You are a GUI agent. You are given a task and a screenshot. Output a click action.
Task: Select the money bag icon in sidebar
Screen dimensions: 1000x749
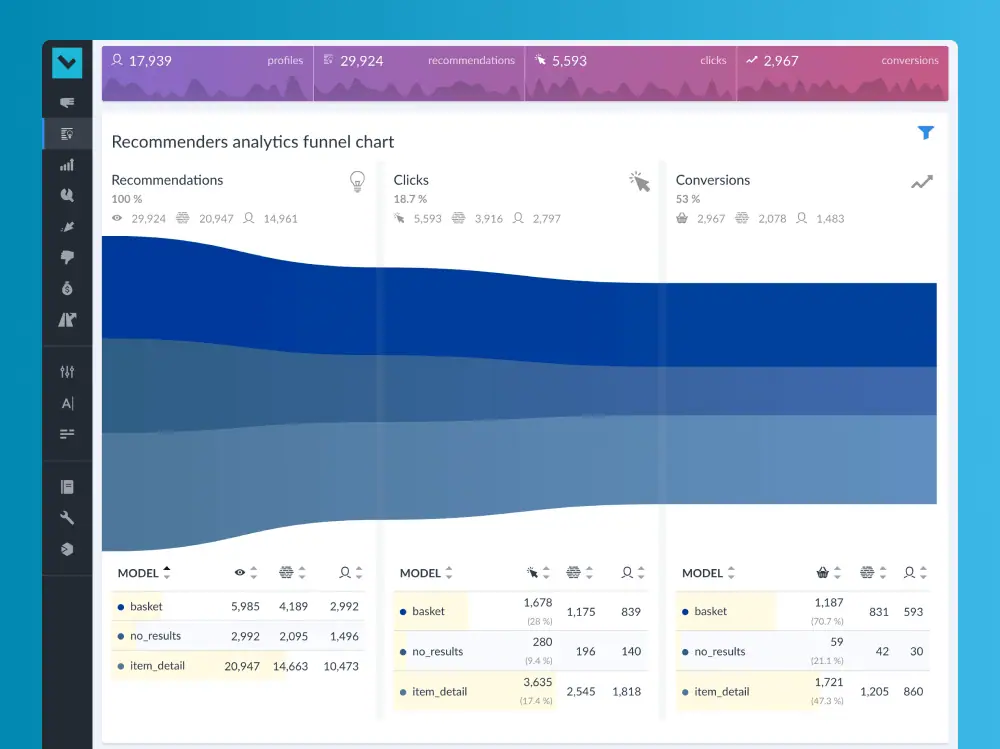[67, 289]
